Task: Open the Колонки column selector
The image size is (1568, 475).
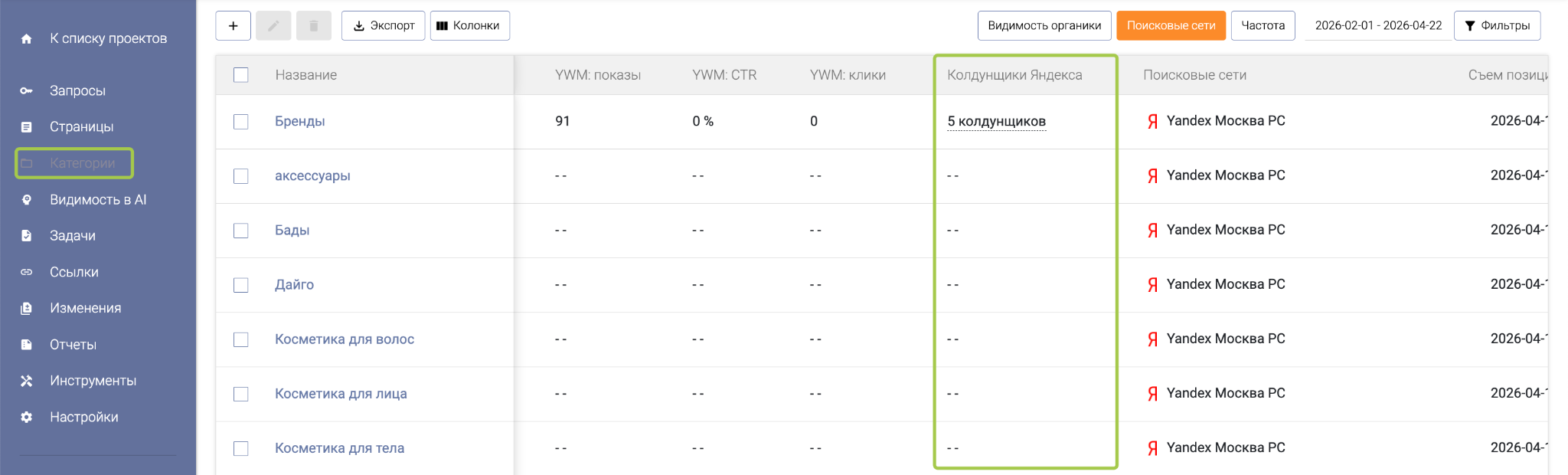Action: [469, 26]
